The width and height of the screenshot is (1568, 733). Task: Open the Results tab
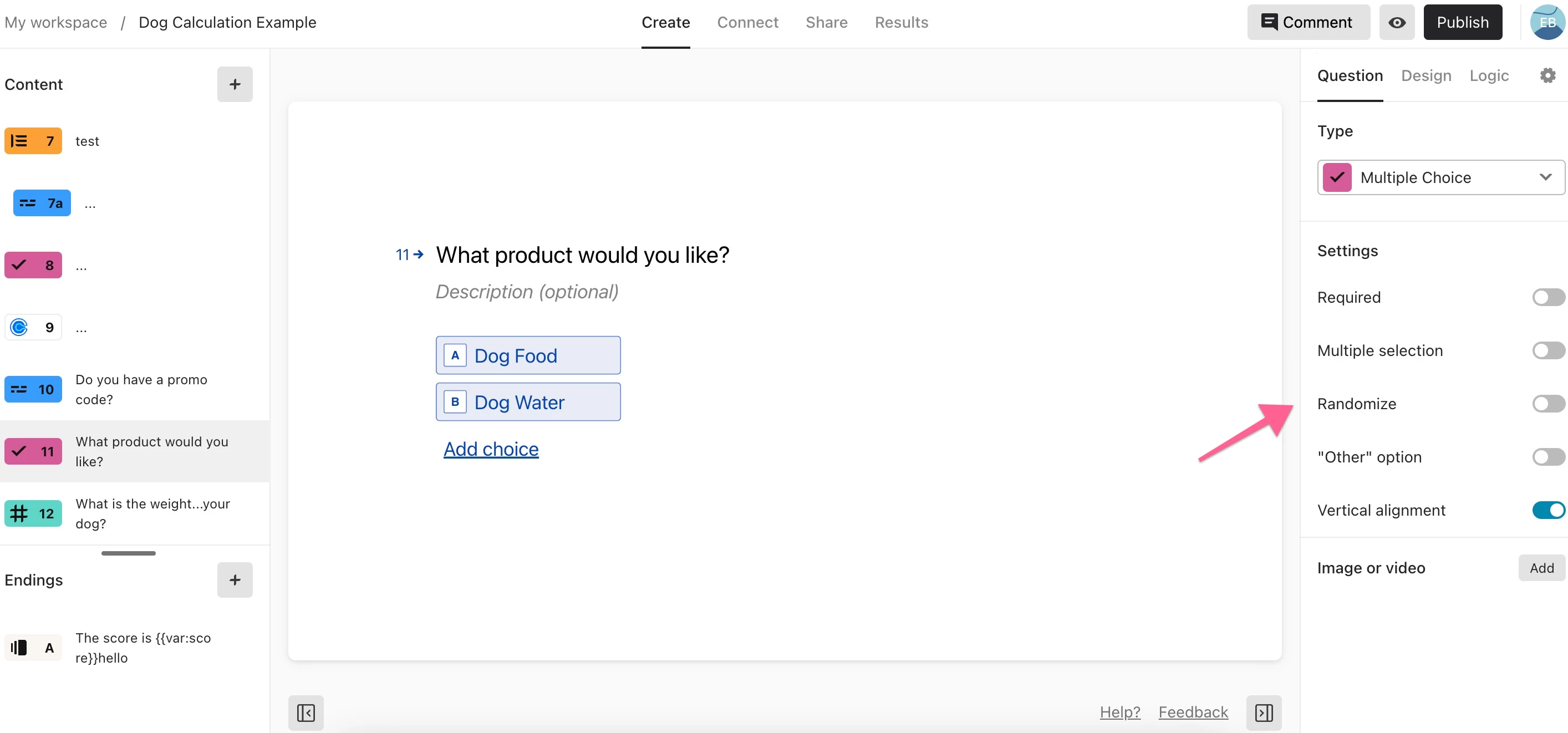coord(901,23)
